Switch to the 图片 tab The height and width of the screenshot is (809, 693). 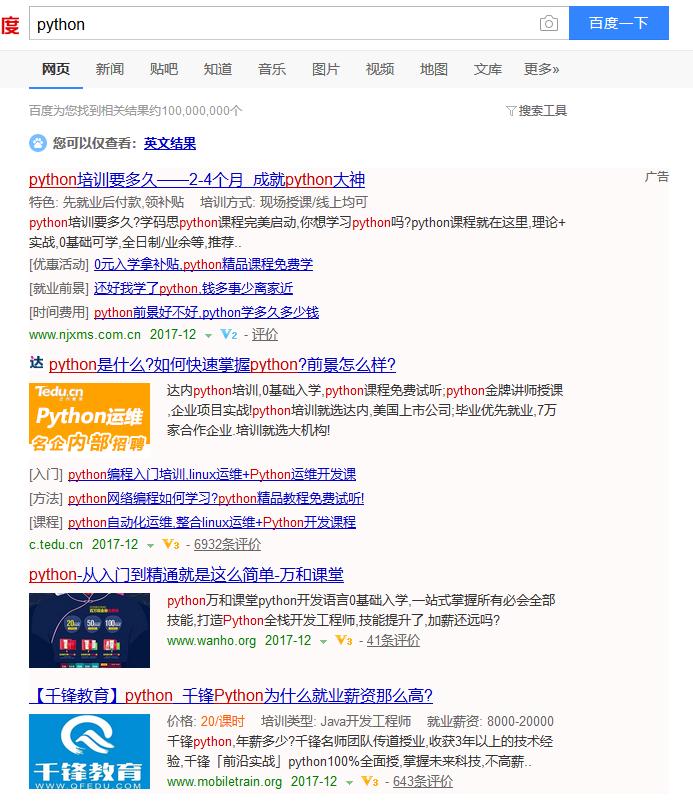(326, 69)
